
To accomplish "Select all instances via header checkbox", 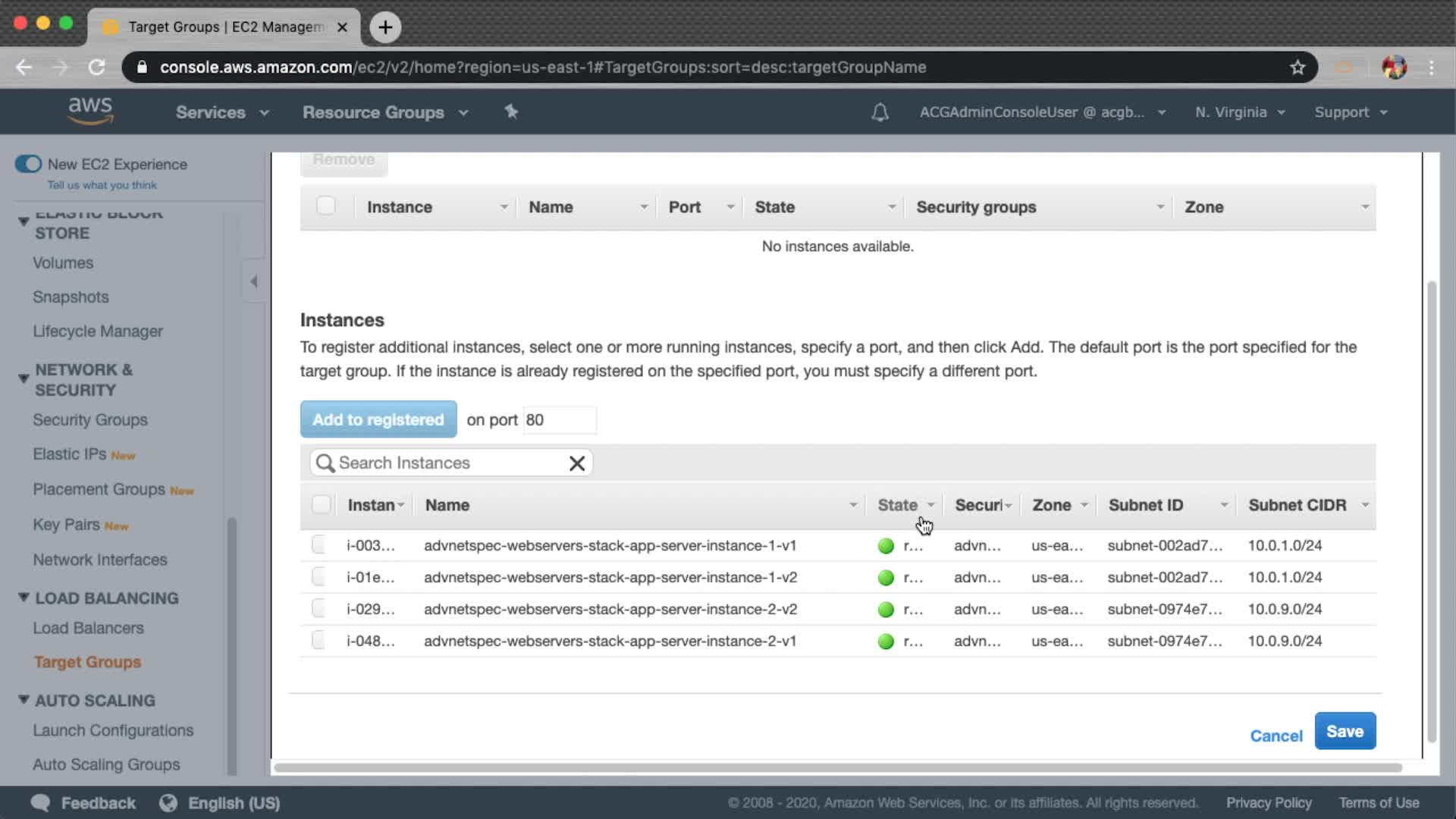I will (322, 505).
